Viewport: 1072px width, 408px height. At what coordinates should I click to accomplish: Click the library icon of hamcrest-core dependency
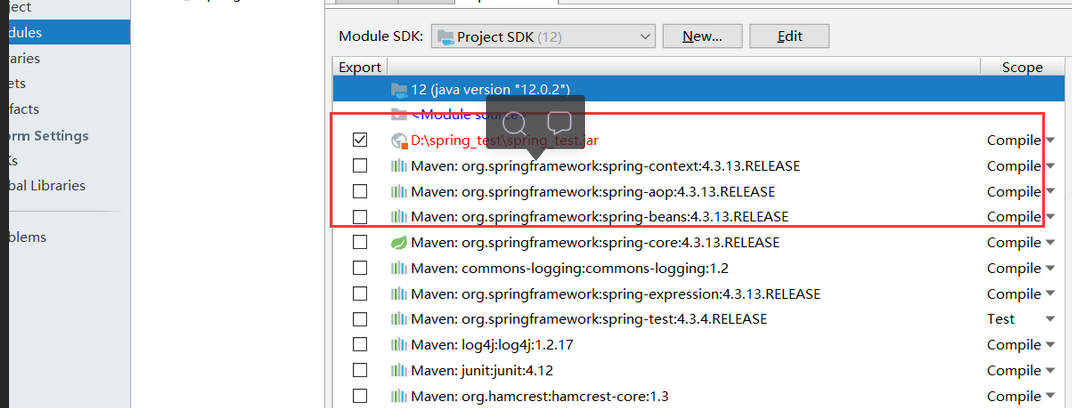click(x=399, y=396)
